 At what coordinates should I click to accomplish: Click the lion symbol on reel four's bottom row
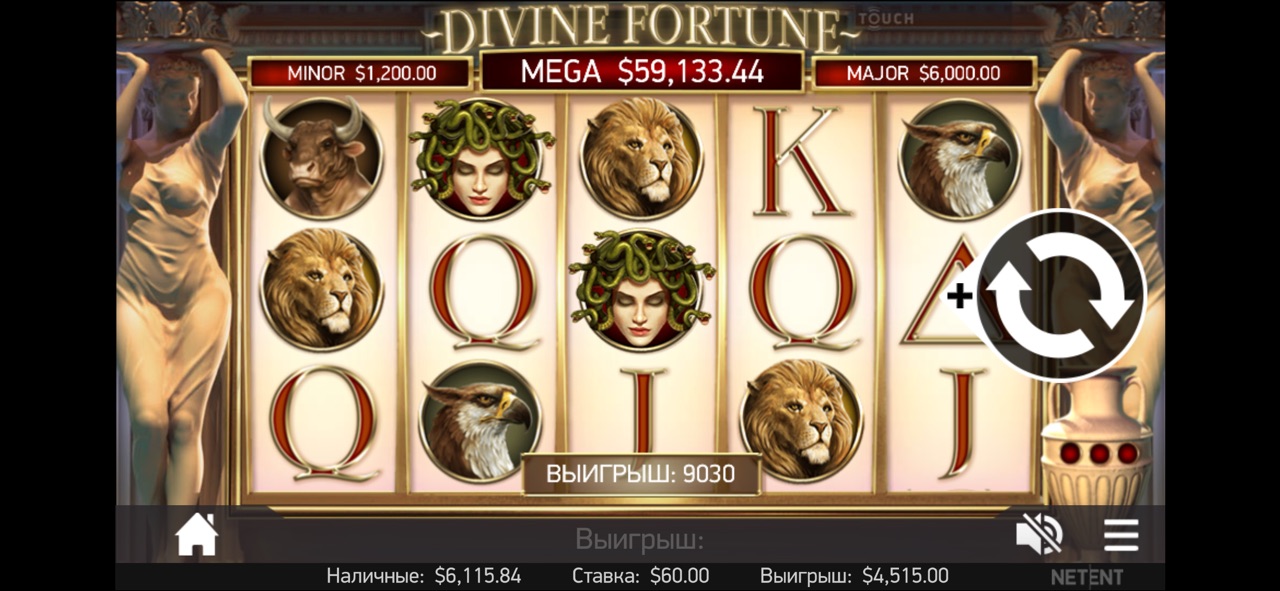tap(801, 422)
